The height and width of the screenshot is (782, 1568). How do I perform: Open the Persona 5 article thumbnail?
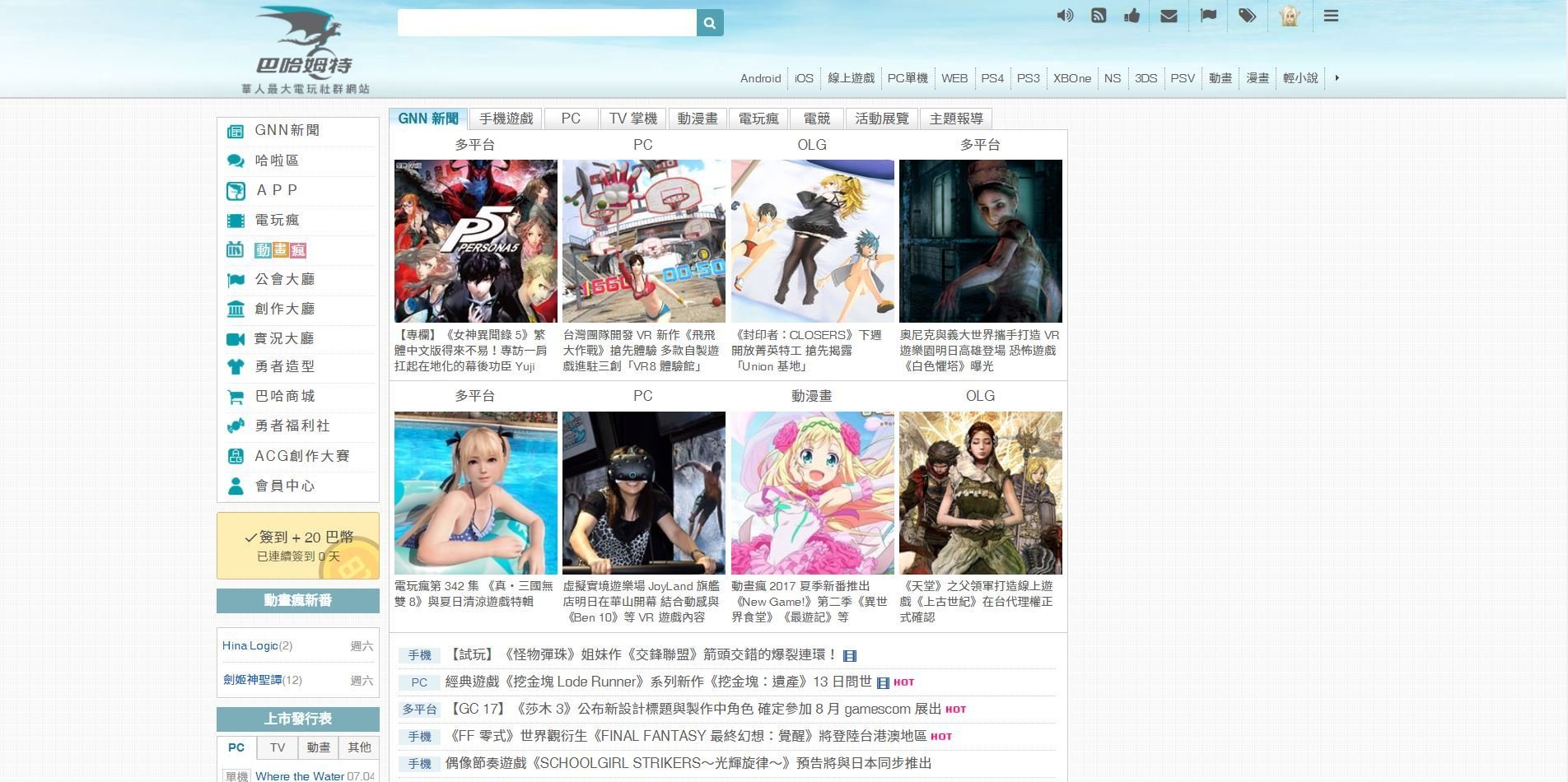(x=476, y=241)
